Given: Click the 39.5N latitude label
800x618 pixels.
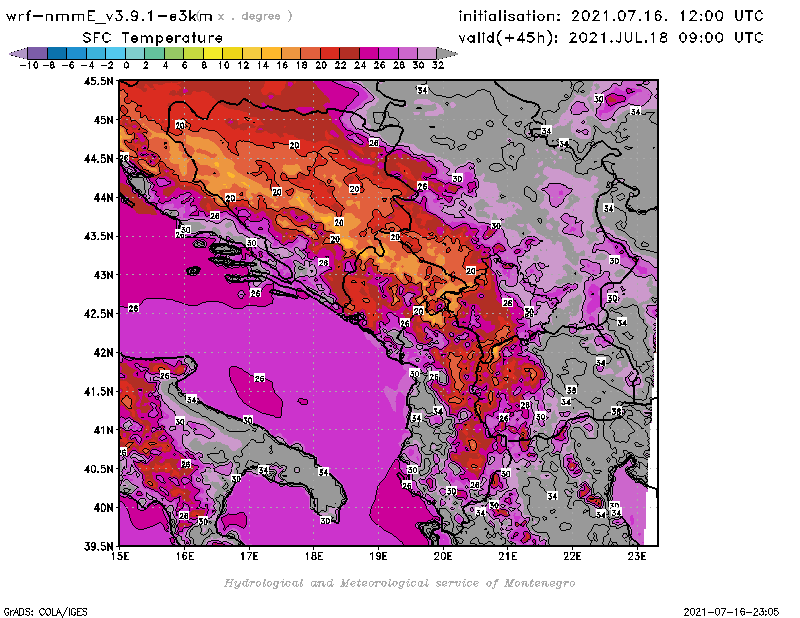Looking at the screenshot, I should (99, 546).
